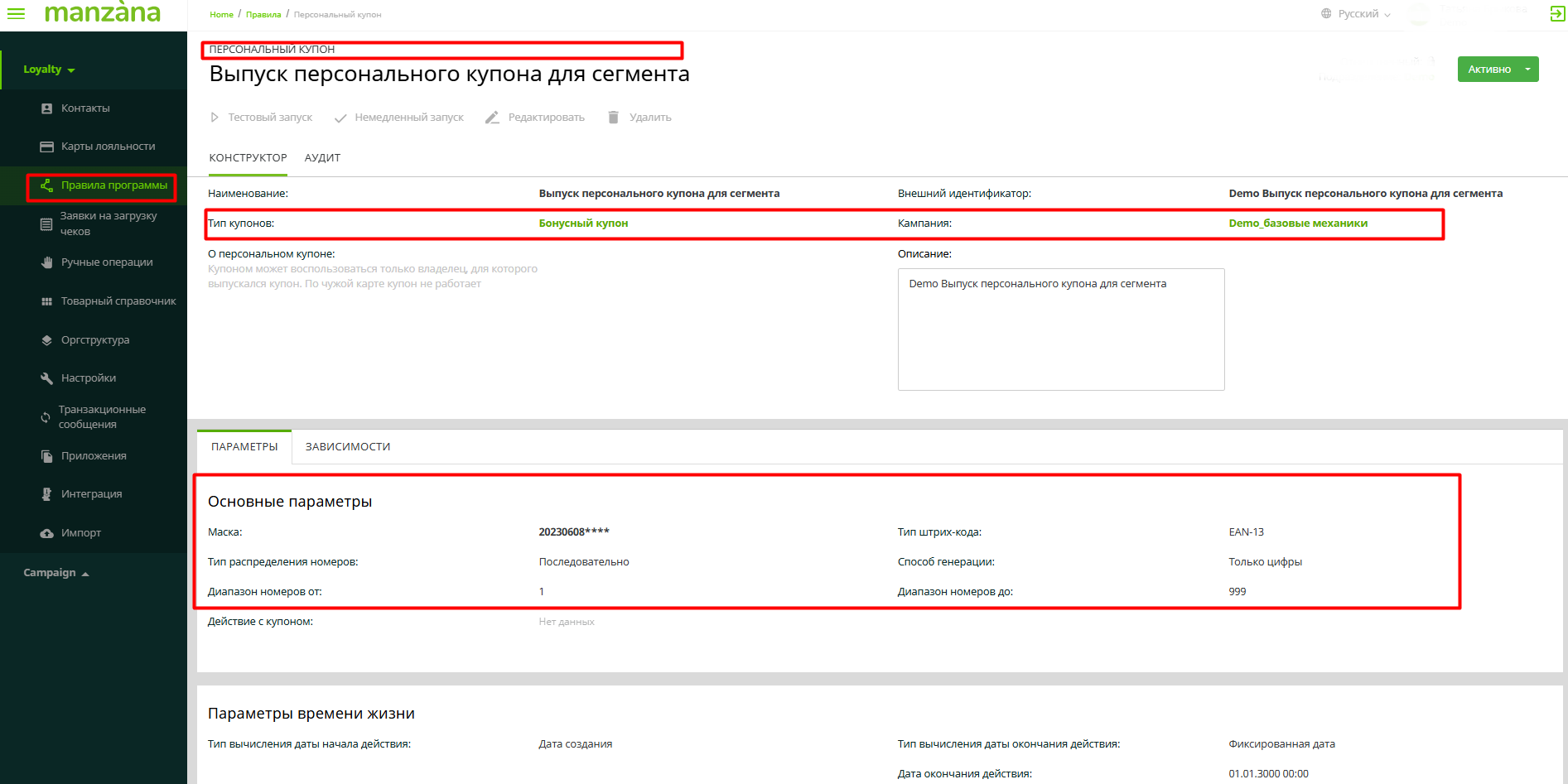
Task: Open the Бонусный купон link
Action: tap(583, 224)
